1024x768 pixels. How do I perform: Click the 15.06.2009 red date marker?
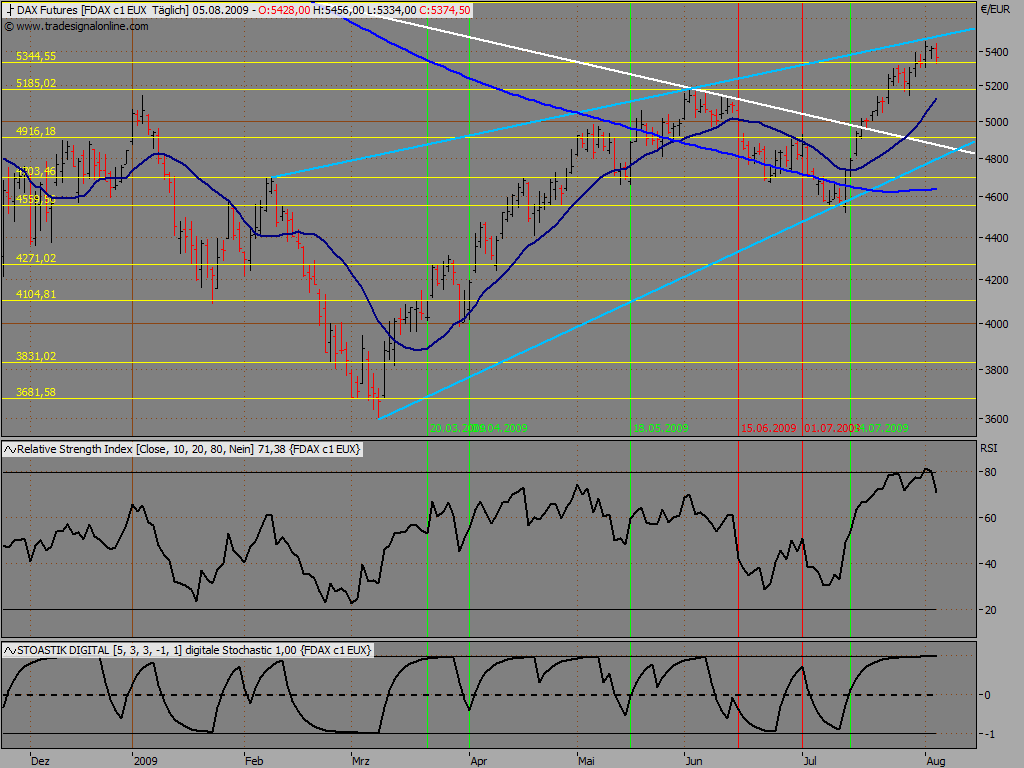(769, 428)
